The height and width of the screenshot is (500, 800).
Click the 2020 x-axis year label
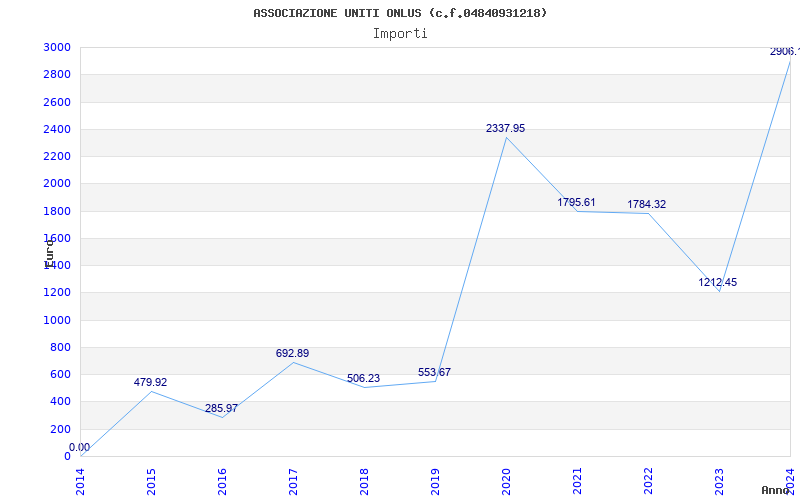506,482
